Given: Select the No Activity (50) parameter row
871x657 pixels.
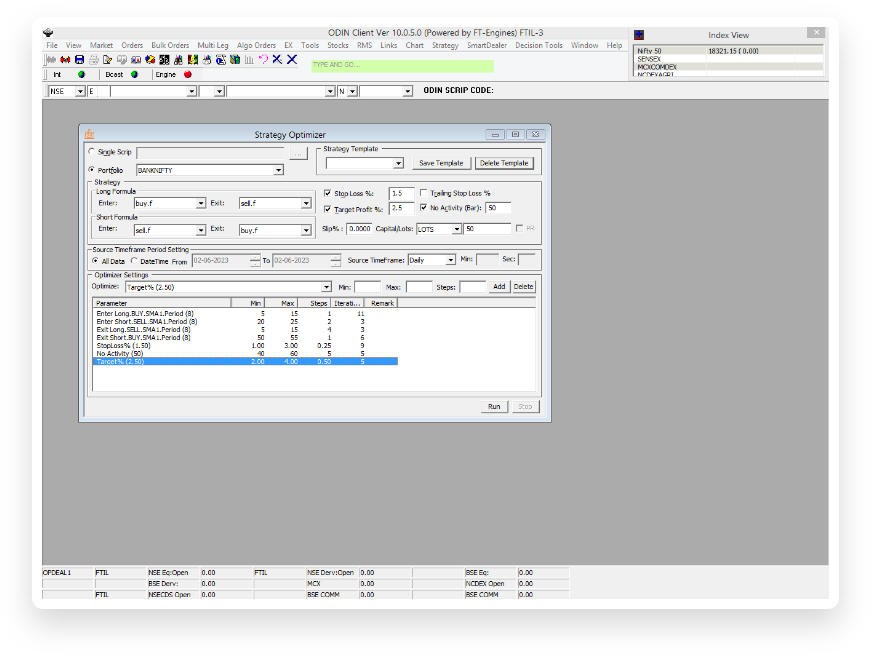Looking at the screenshot, I should coord(244,353).
